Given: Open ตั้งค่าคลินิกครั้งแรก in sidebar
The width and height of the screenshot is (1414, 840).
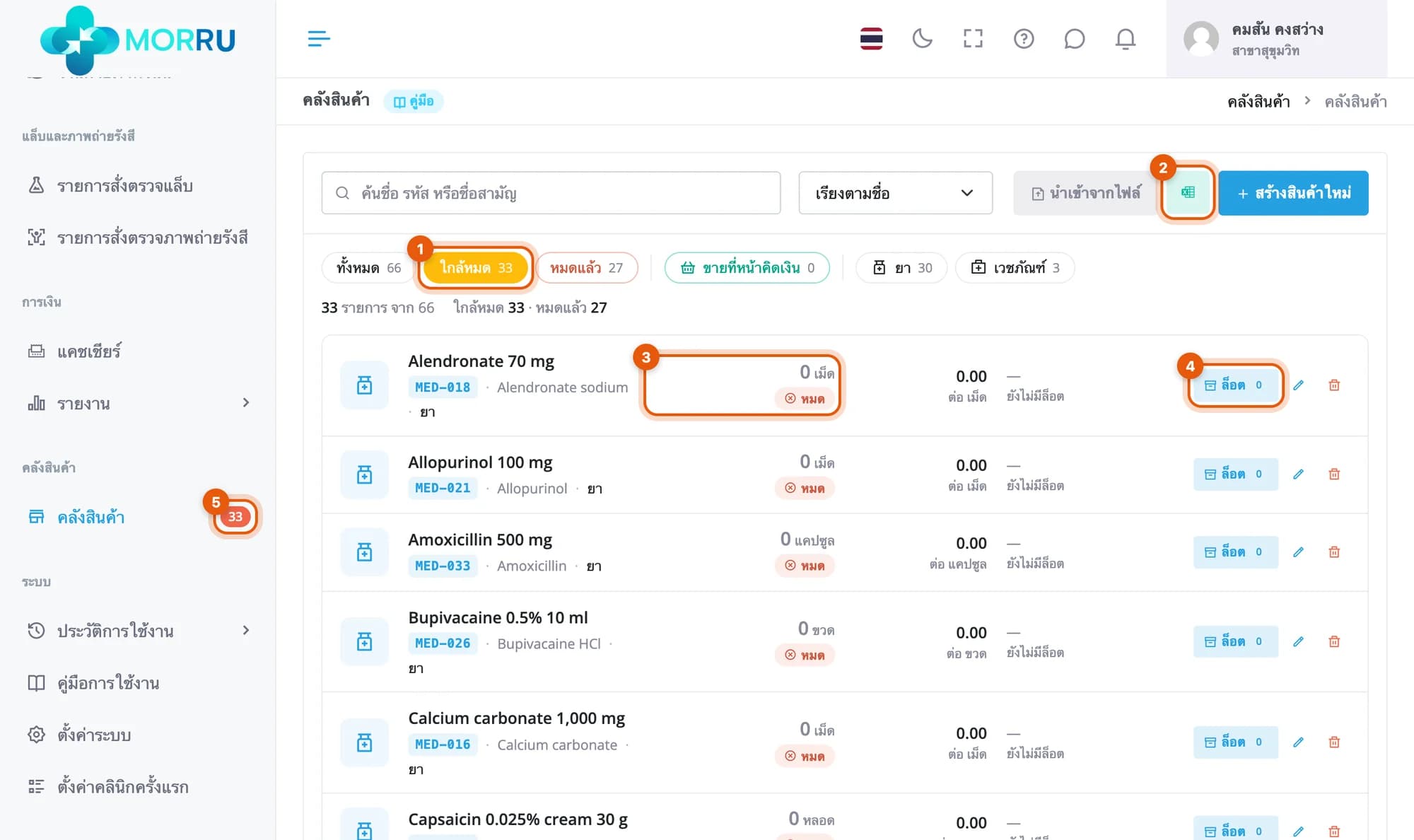Looking at the screenshot, I should pos(138,787).
